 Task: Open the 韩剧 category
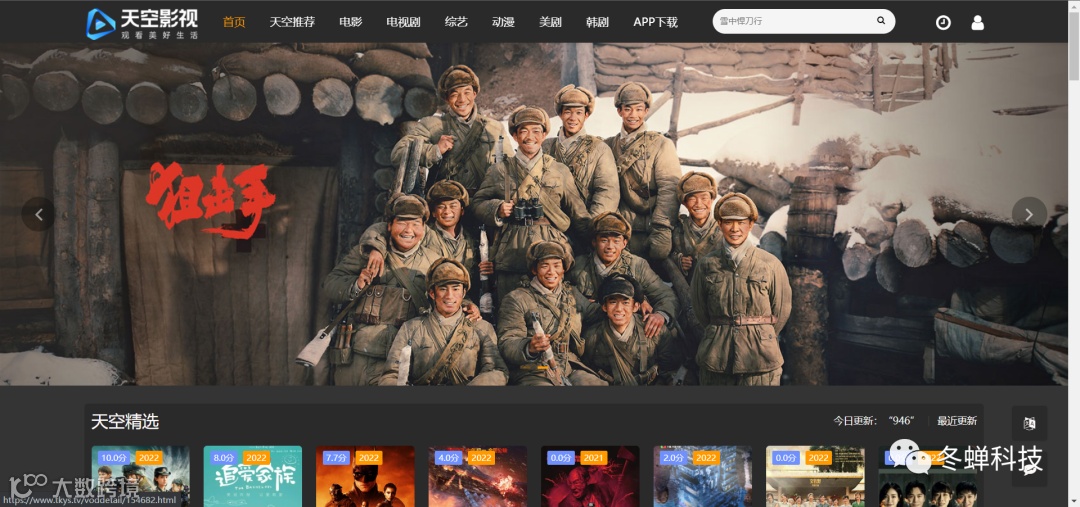coord(597,22)
